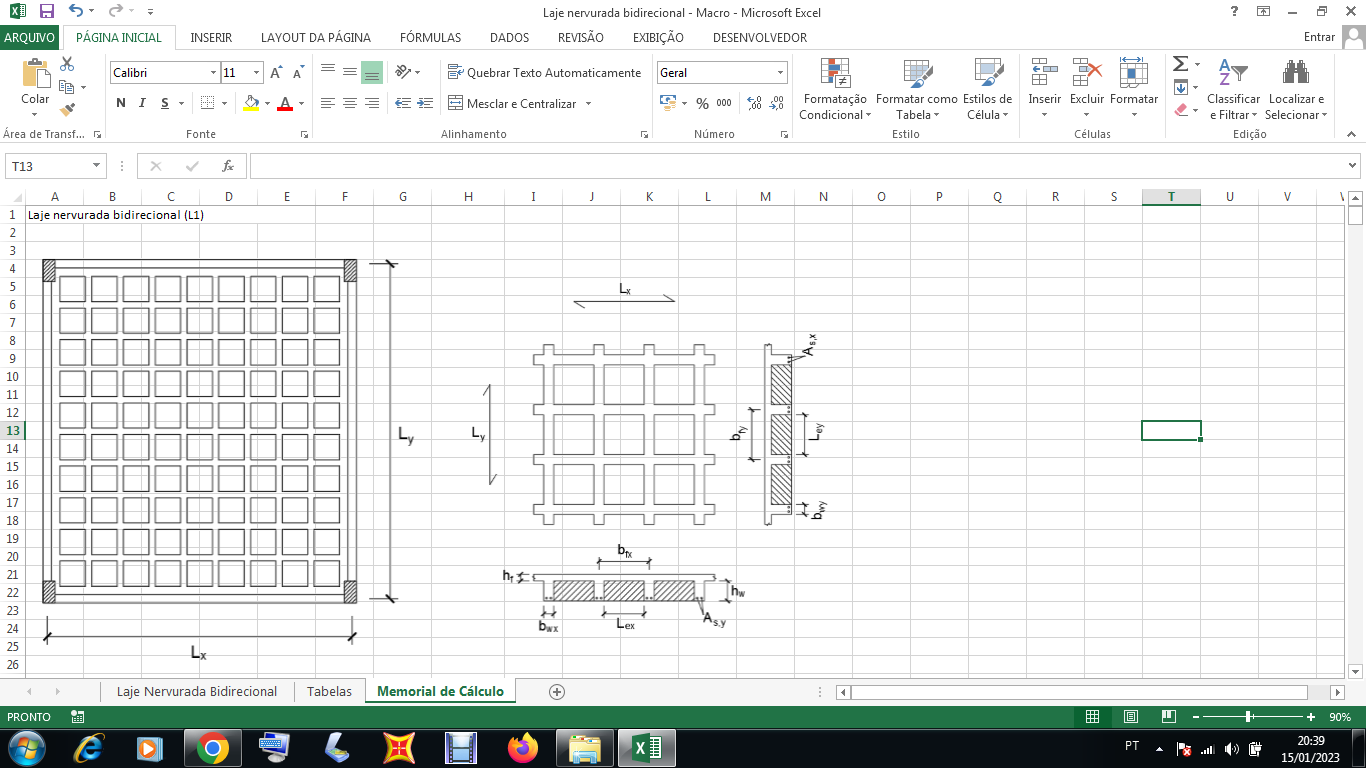Click Entrar to sign in

click(1319, 37)
